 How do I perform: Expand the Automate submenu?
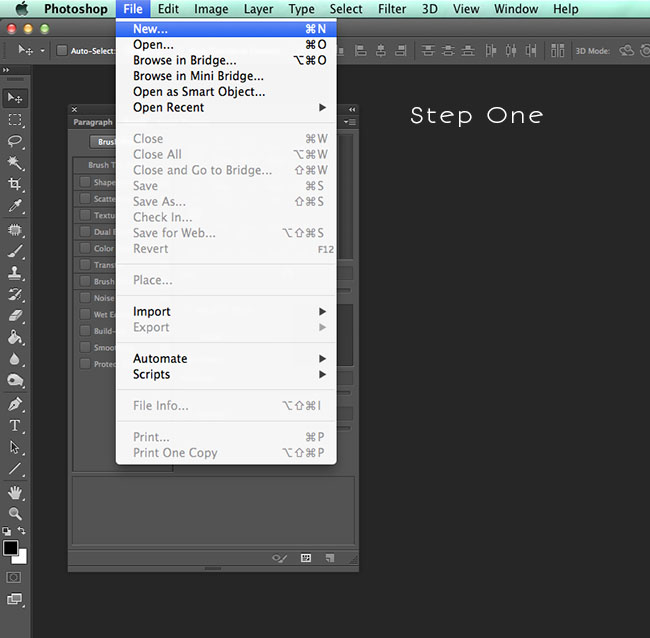click(x=226, y=359)
